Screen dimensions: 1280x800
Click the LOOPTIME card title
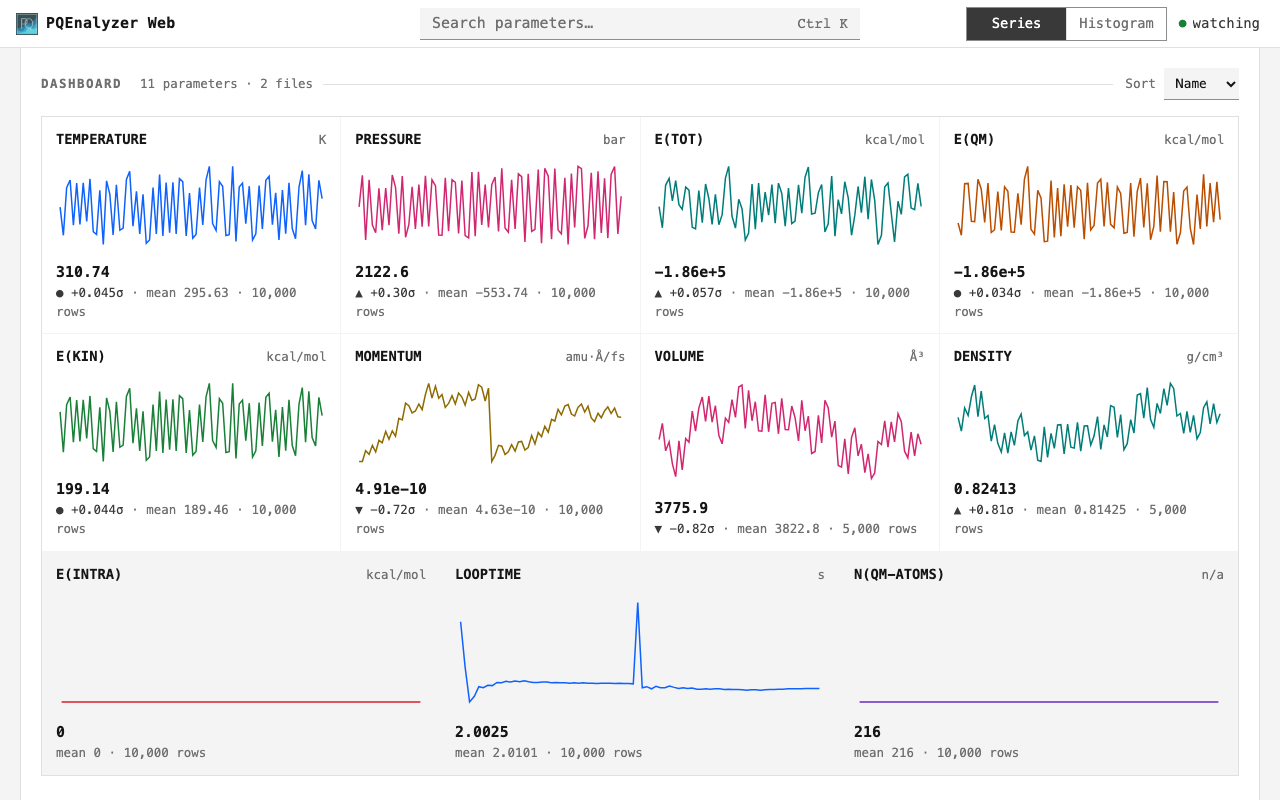(488, 575)
